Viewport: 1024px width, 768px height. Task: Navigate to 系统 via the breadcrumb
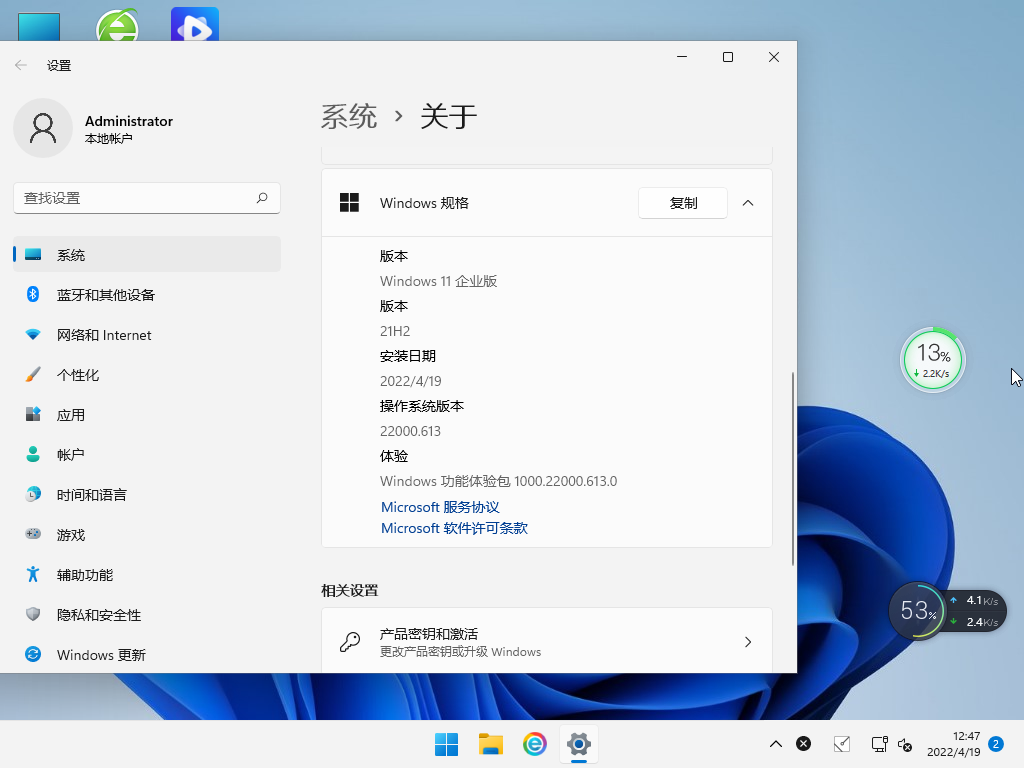pos(350,116)
